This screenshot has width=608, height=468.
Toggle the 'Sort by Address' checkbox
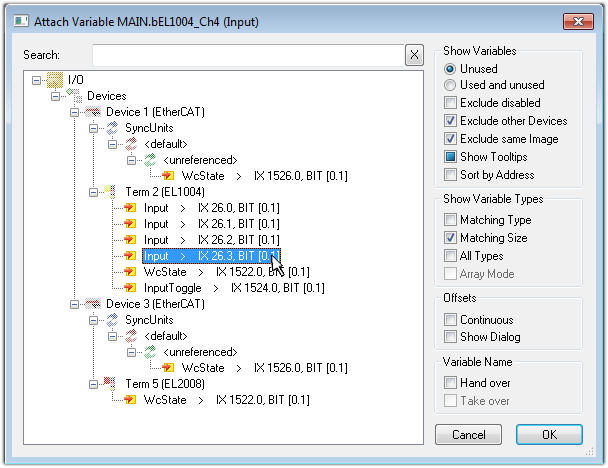(451, 175)
